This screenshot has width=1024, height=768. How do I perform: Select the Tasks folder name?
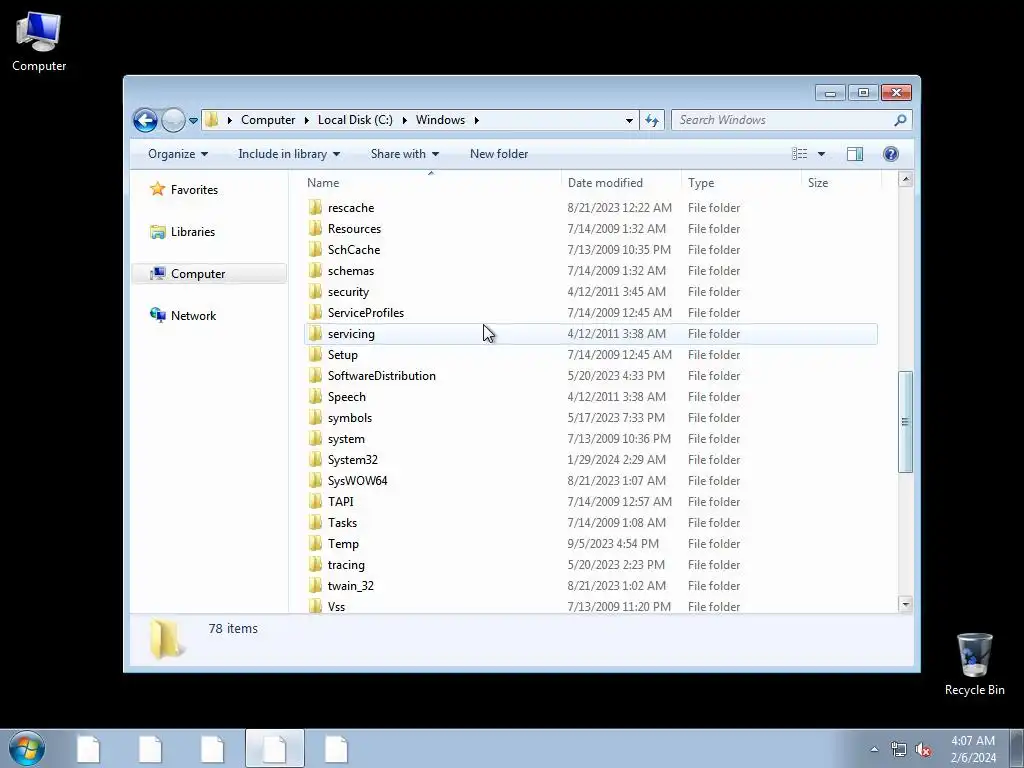(342, 522)
